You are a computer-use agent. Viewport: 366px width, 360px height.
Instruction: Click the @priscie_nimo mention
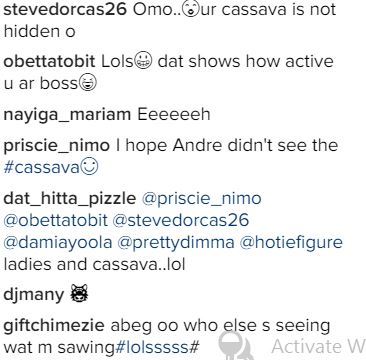(202, 200)
